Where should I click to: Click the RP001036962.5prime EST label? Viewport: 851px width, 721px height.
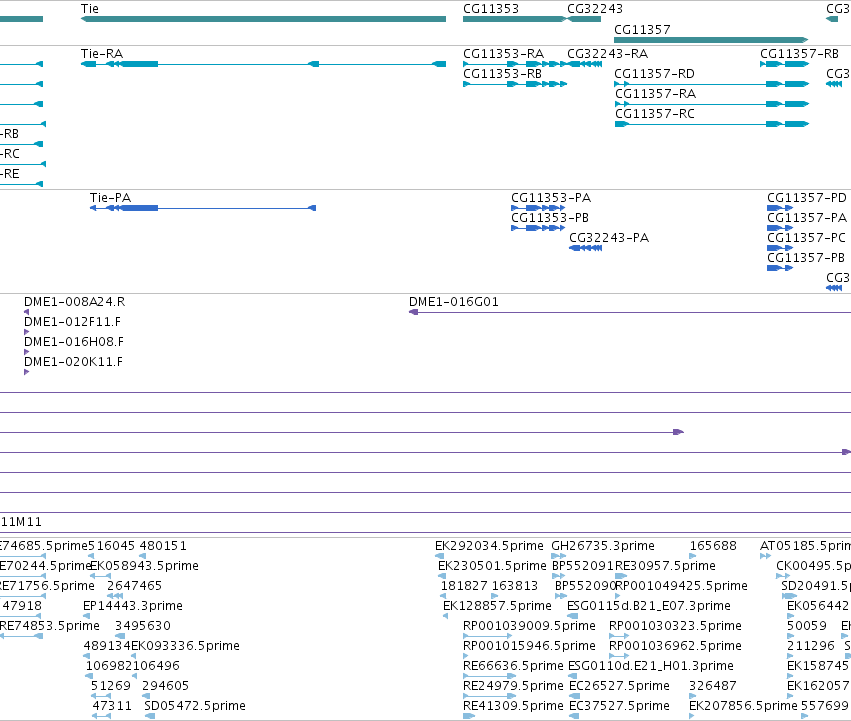675,646
